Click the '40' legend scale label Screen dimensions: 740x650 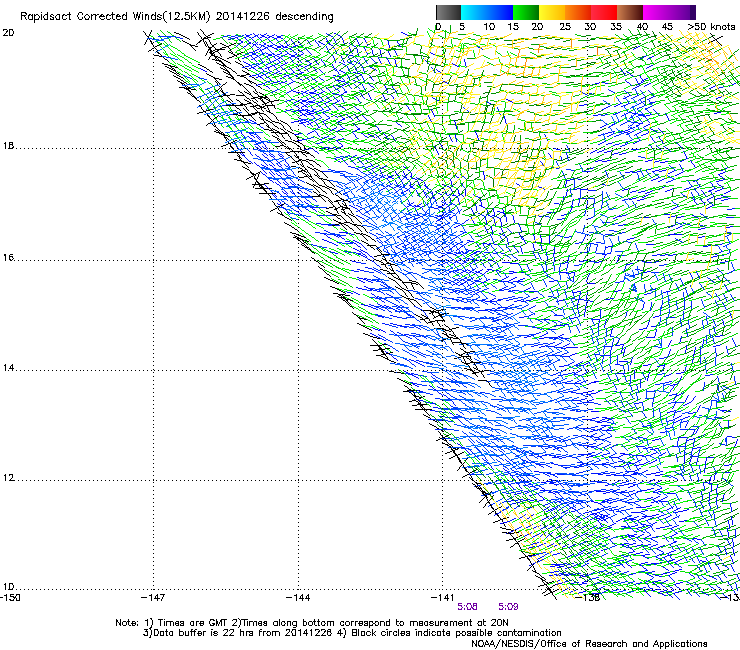coord(642,27)
